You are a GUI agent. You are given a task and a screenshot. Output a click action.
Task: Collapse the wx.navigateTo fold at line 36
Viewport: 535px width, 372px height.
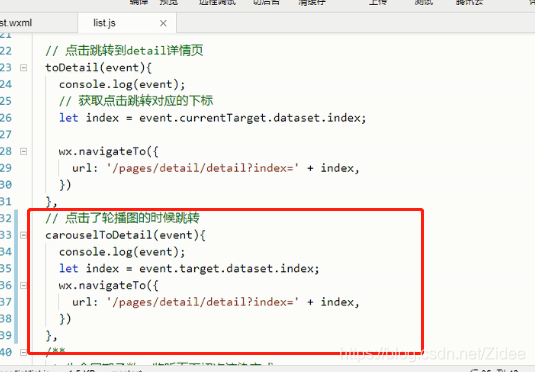click(24, 285)
